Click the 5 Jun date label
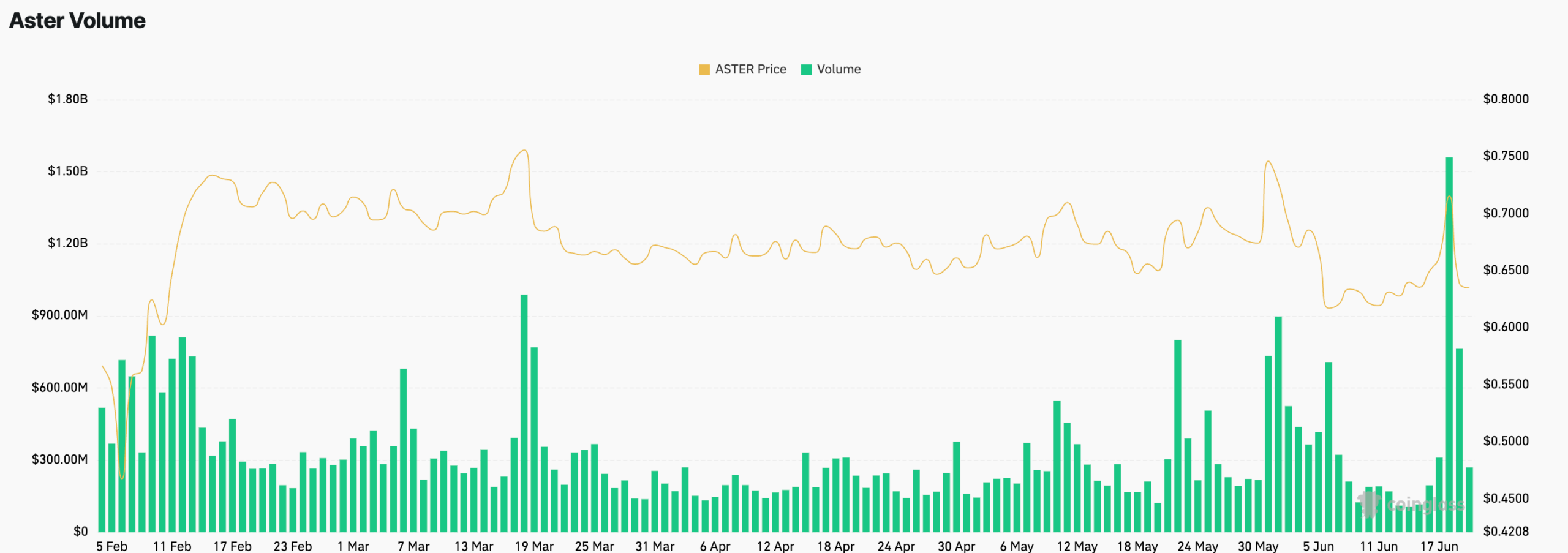 click(x=1319, y=546)
